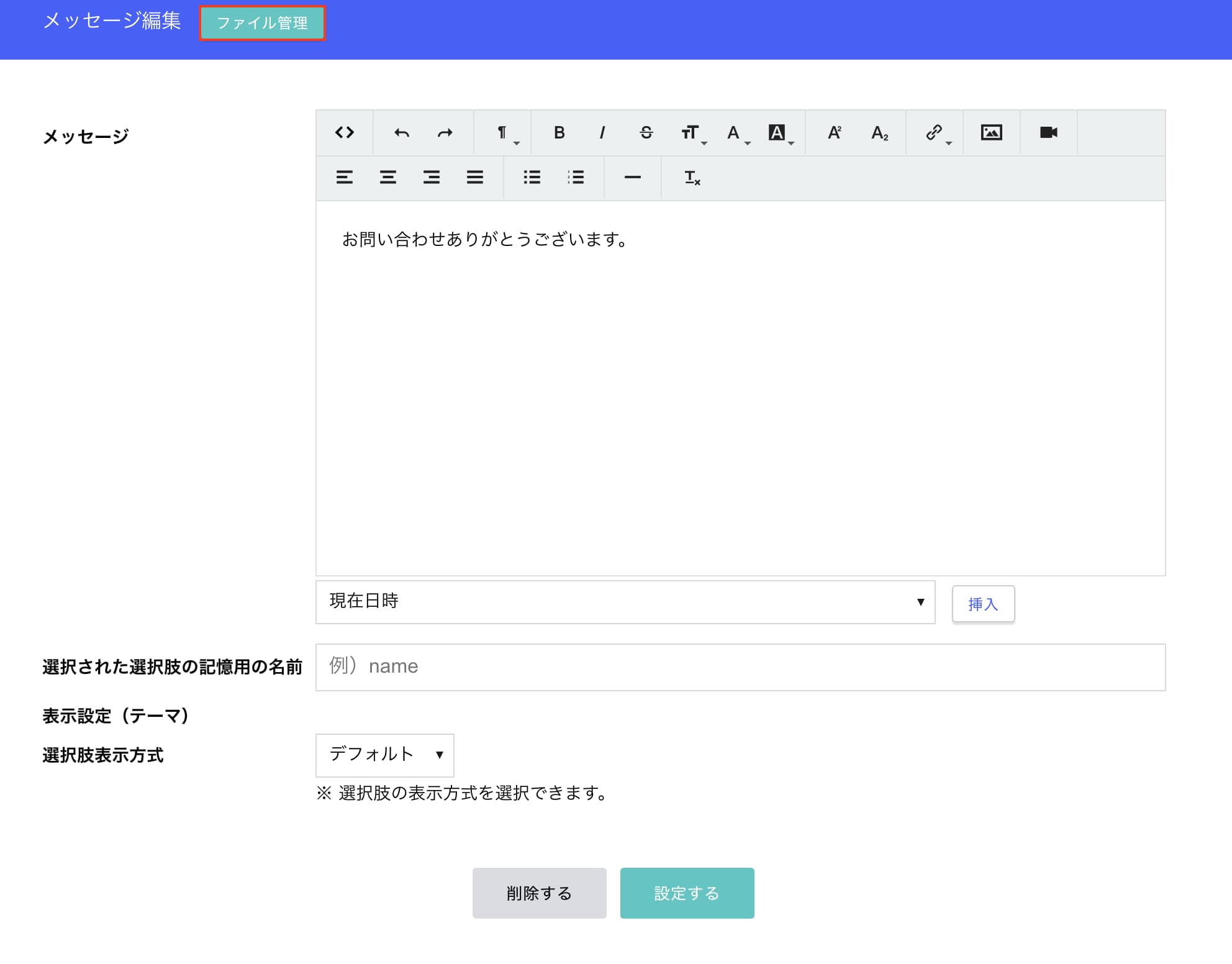Justify the text alignment
The image size is (1232, 964).
coord(475,178)
